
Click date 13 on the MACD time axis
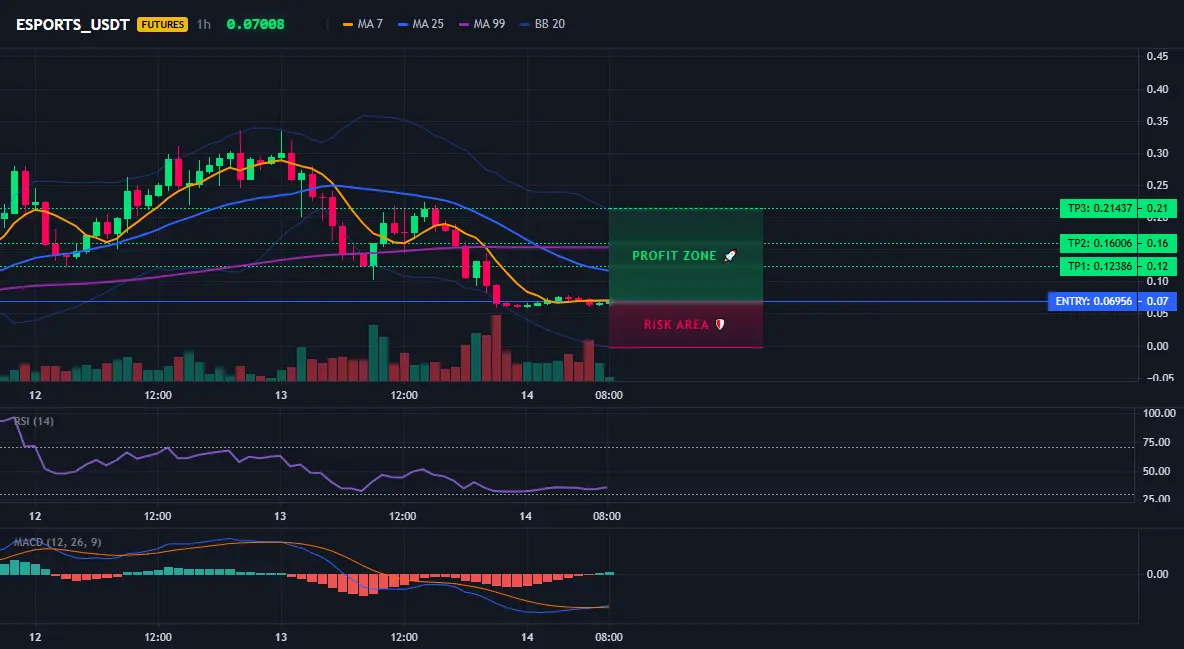281,637
